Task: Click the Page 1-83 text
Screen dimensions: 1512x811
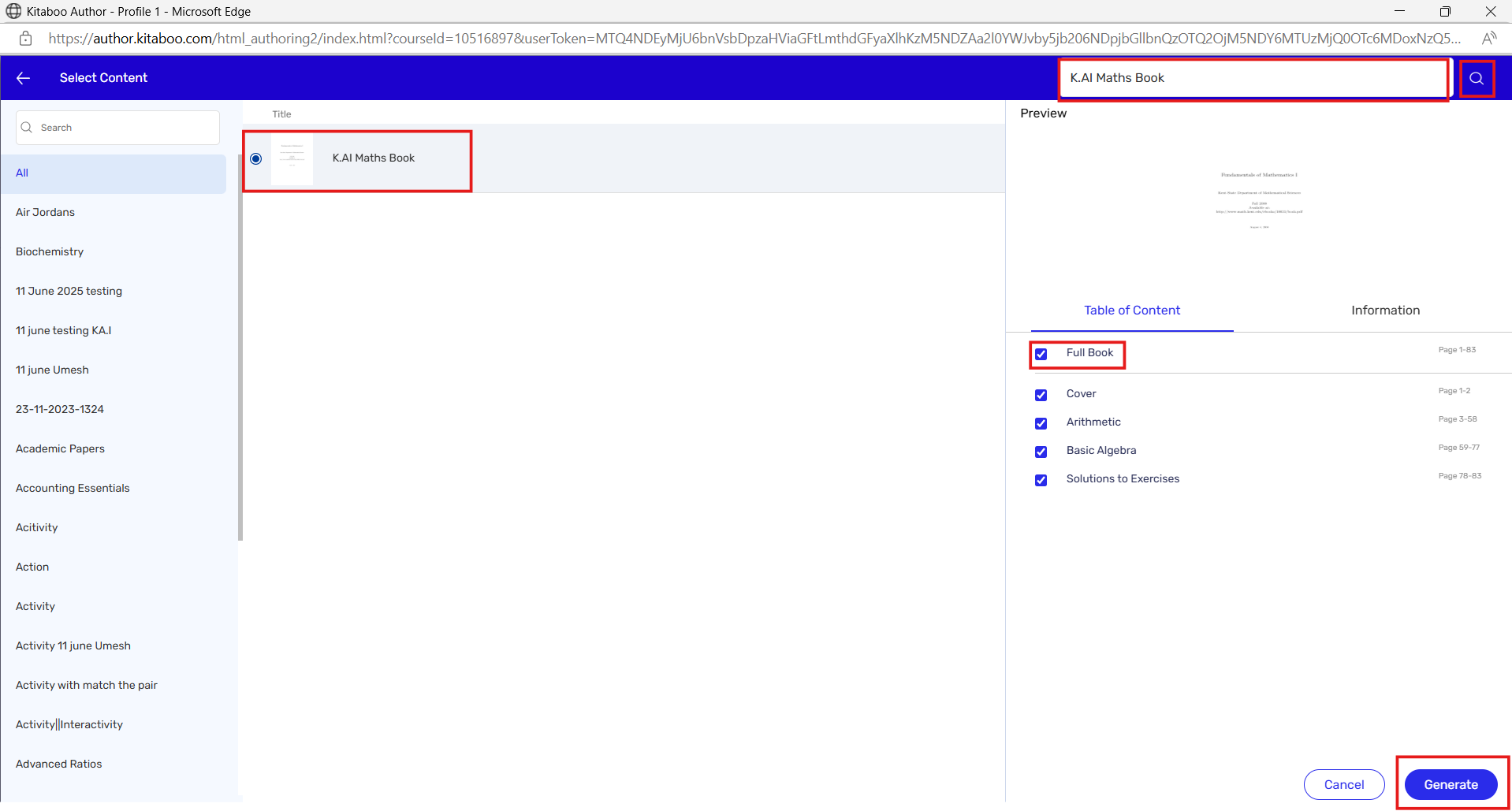Action: point(1457,350)
